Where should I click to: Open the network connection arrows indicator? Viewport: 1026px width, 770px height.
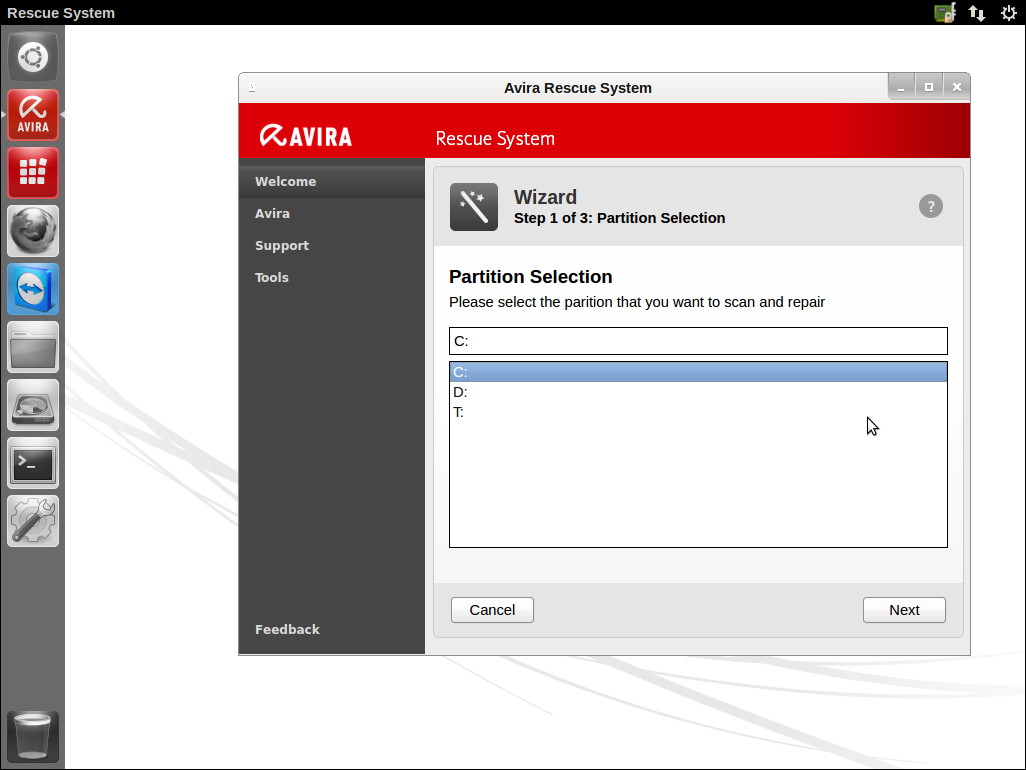tap(977, 13)
